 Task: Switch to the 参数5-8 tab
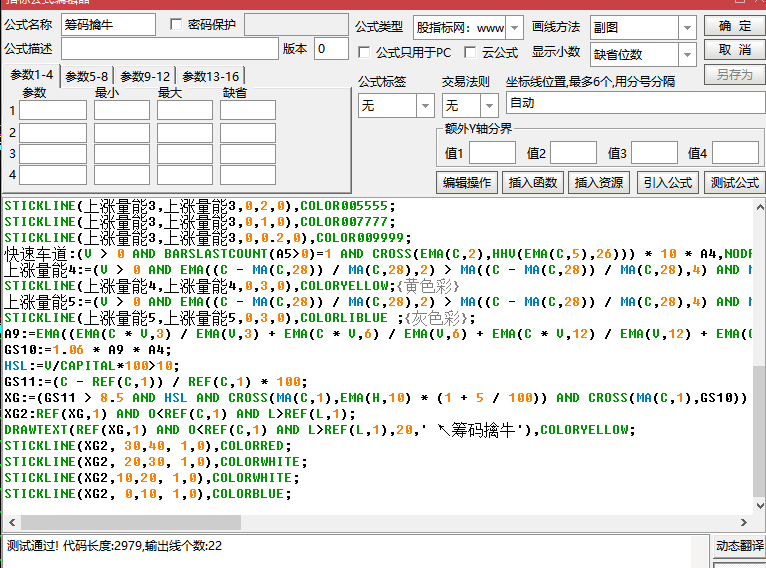pyautogui.click(x=86, y=77)
